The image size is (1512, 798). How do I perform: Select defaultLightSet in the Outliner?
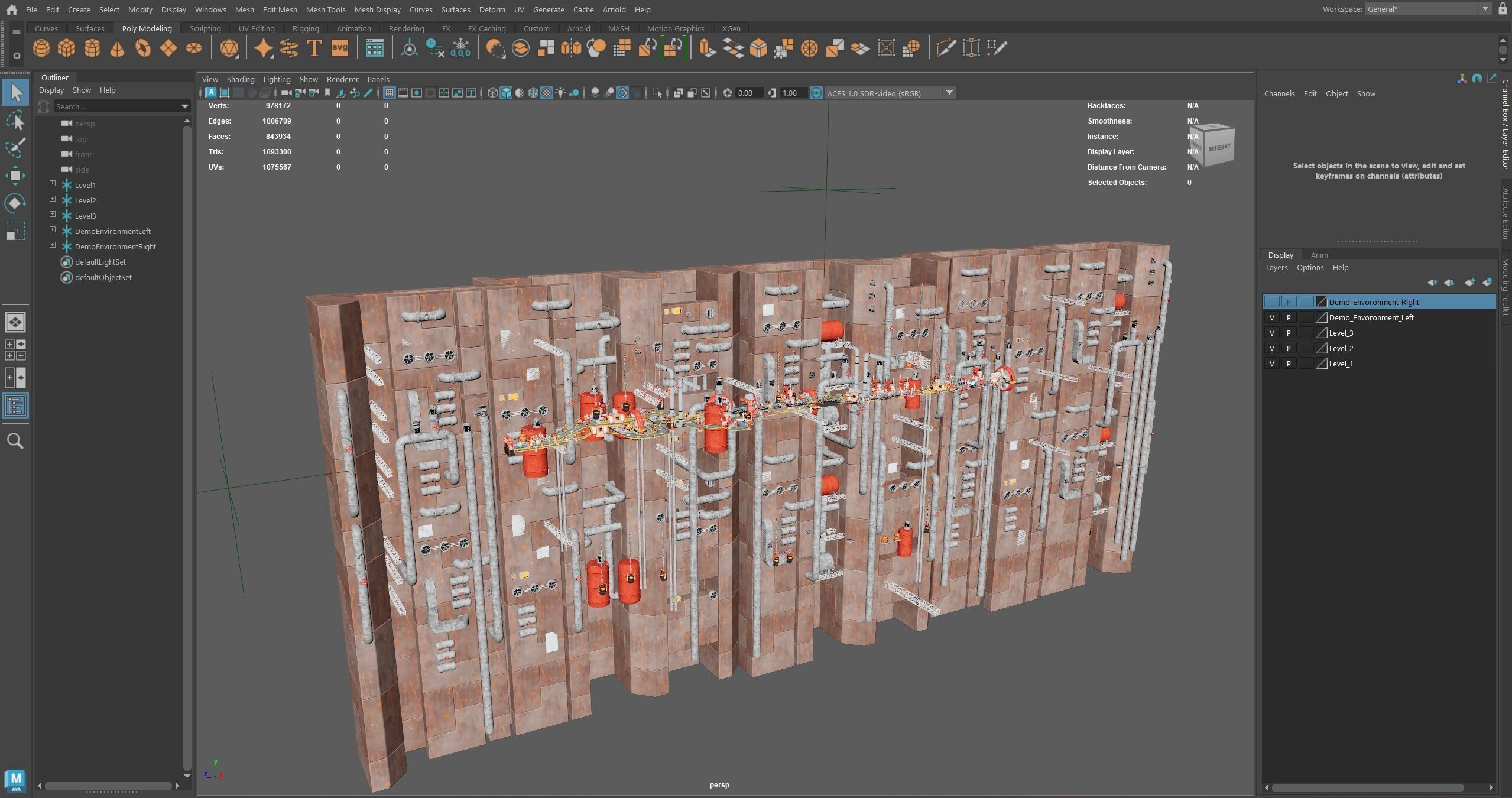coord(100,262)
